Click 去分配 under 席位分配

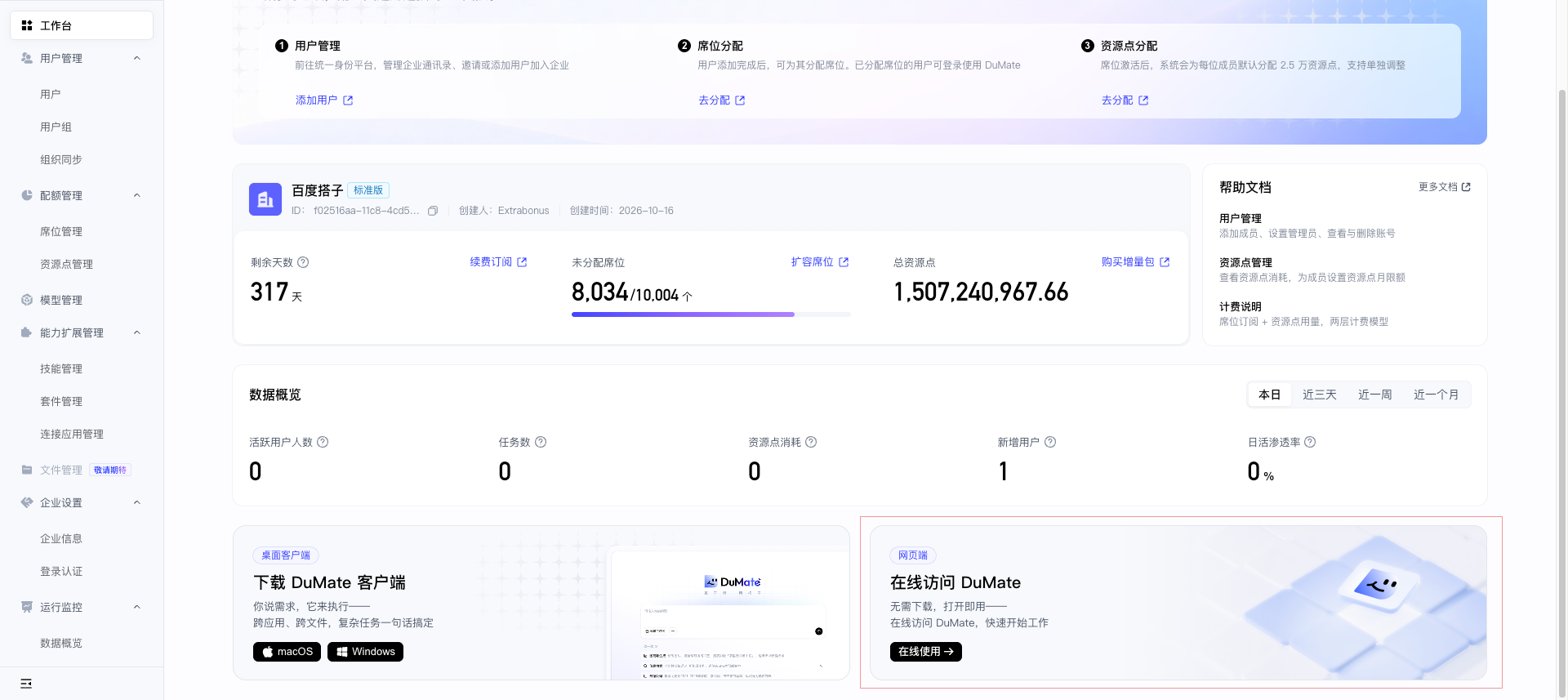coord(722,100)
